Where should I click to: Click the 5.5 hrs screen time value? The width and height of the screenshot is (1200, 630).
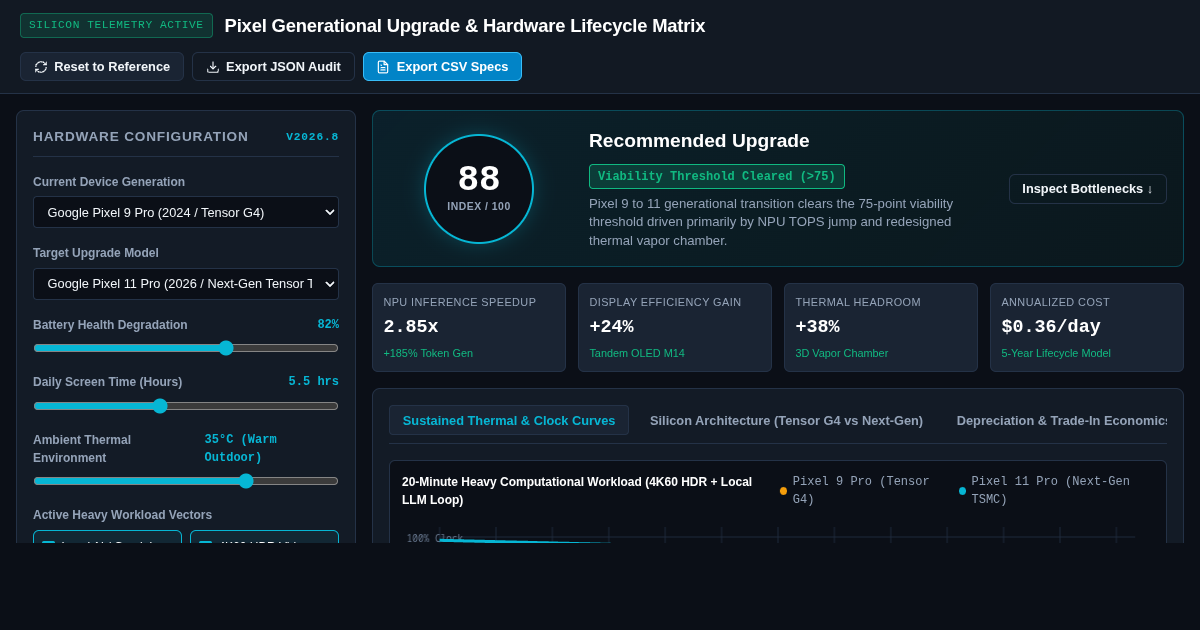click(x=314, y=382)
